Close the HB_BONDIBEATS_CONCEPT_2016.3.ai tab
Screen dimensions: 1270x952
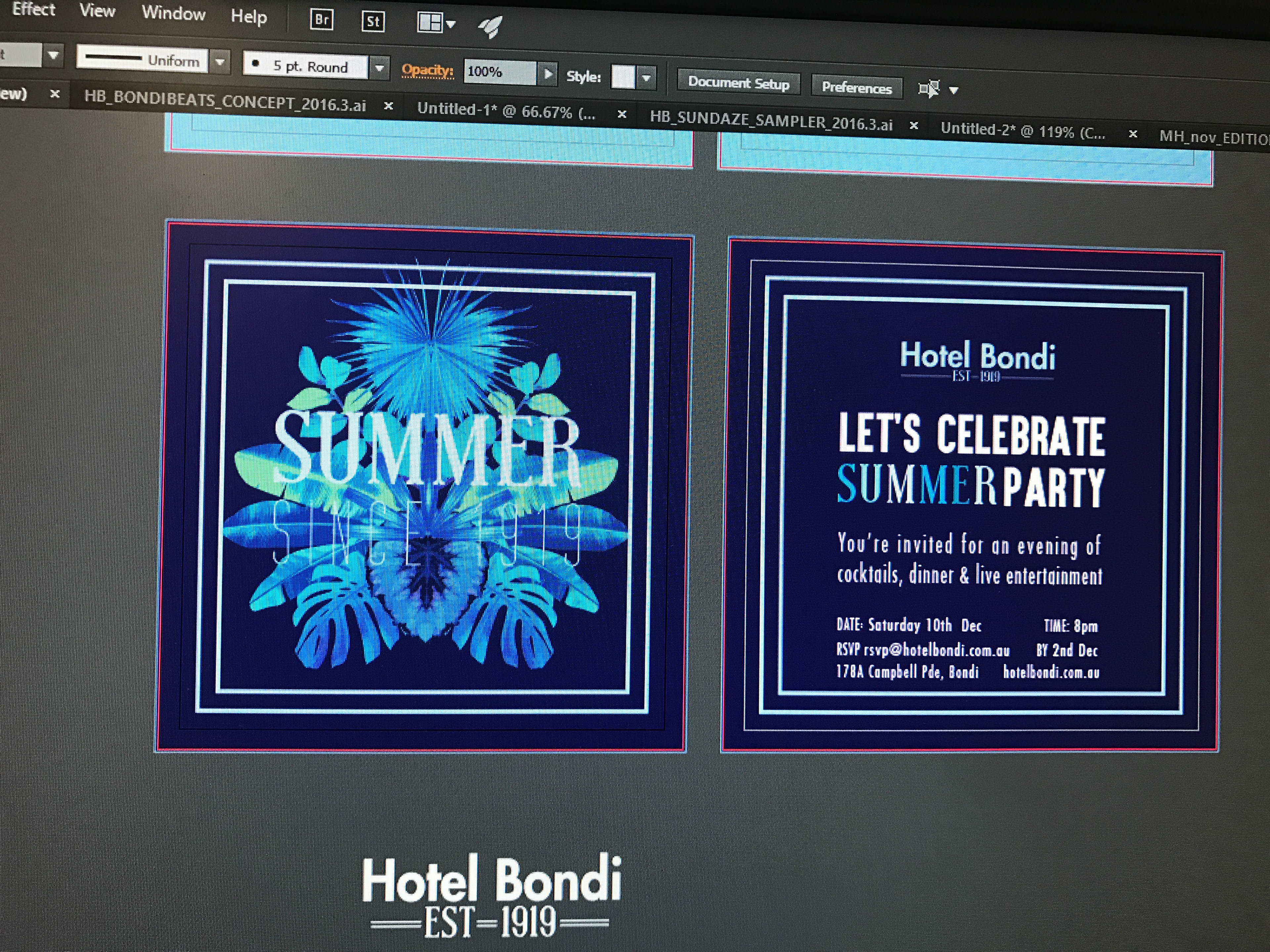[389, 106]
